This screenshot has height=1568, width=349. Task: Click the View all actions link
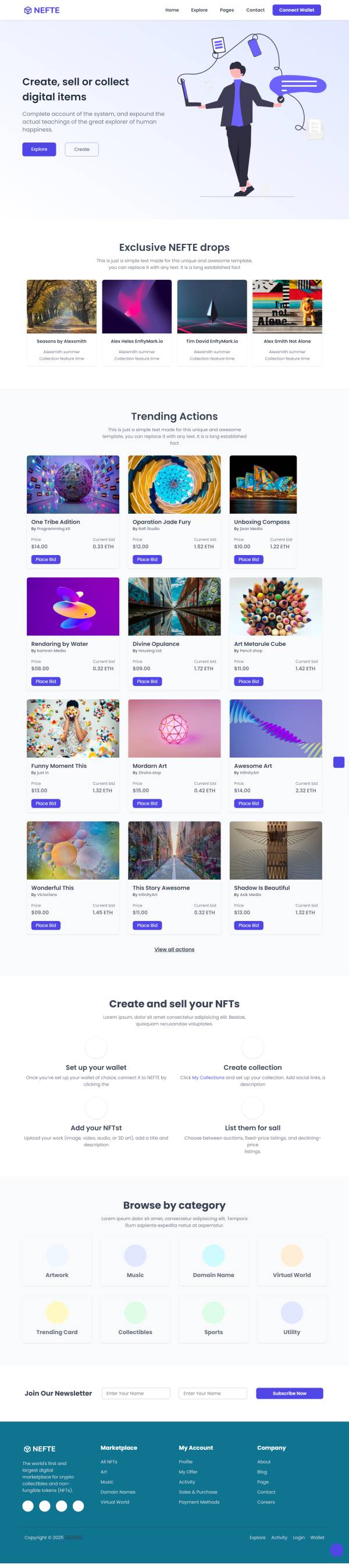pos(174,950)
